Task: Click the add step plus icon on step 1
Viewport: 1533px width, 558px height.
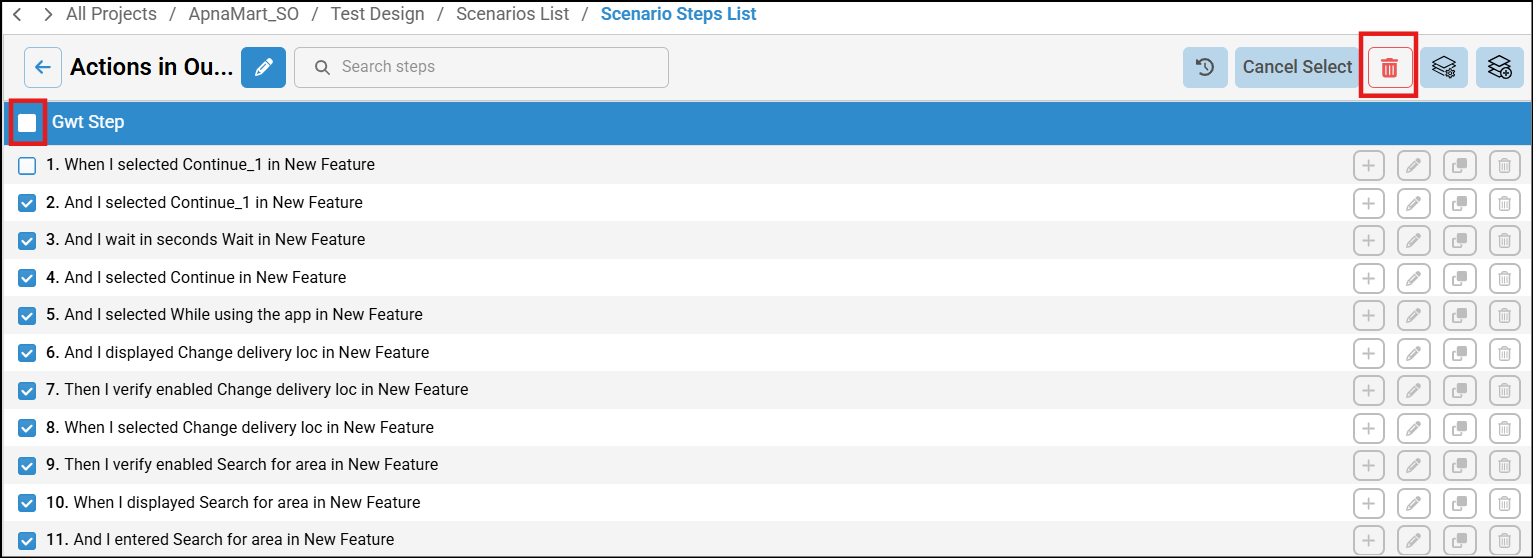Action: [1368, 165]
